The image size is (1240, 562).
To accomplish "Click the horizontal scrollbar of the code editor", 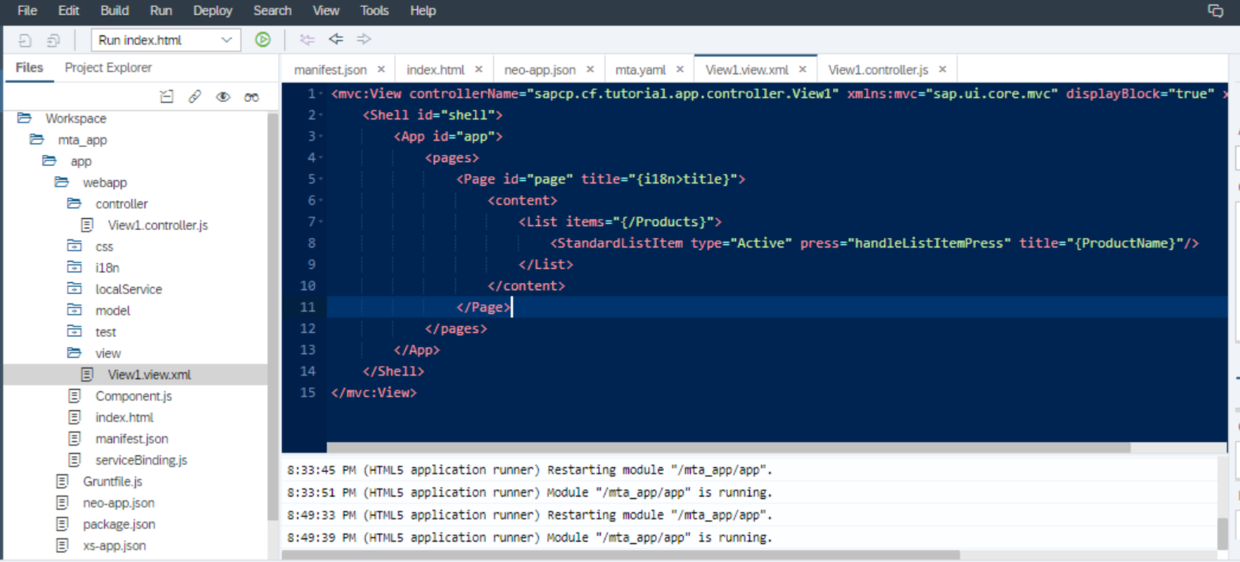I will pos(728,448).
